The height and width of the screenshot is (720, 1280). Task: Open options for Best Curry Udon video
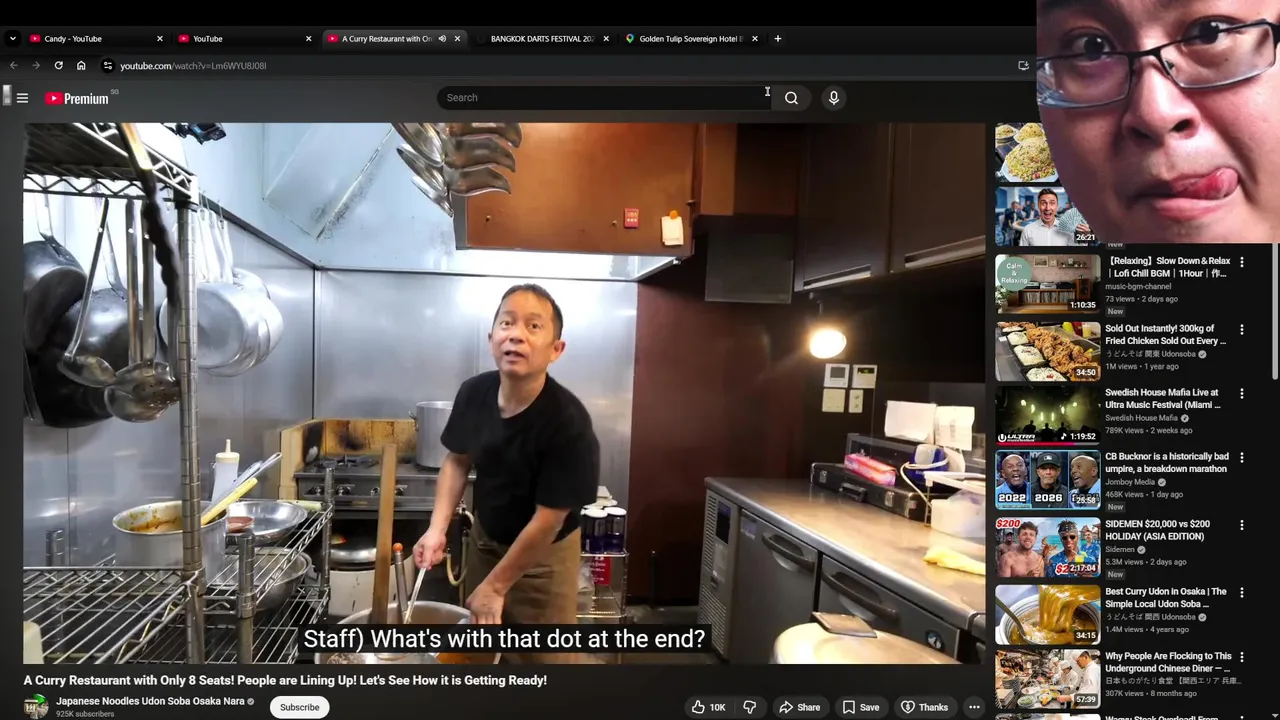coord(1242,592)
